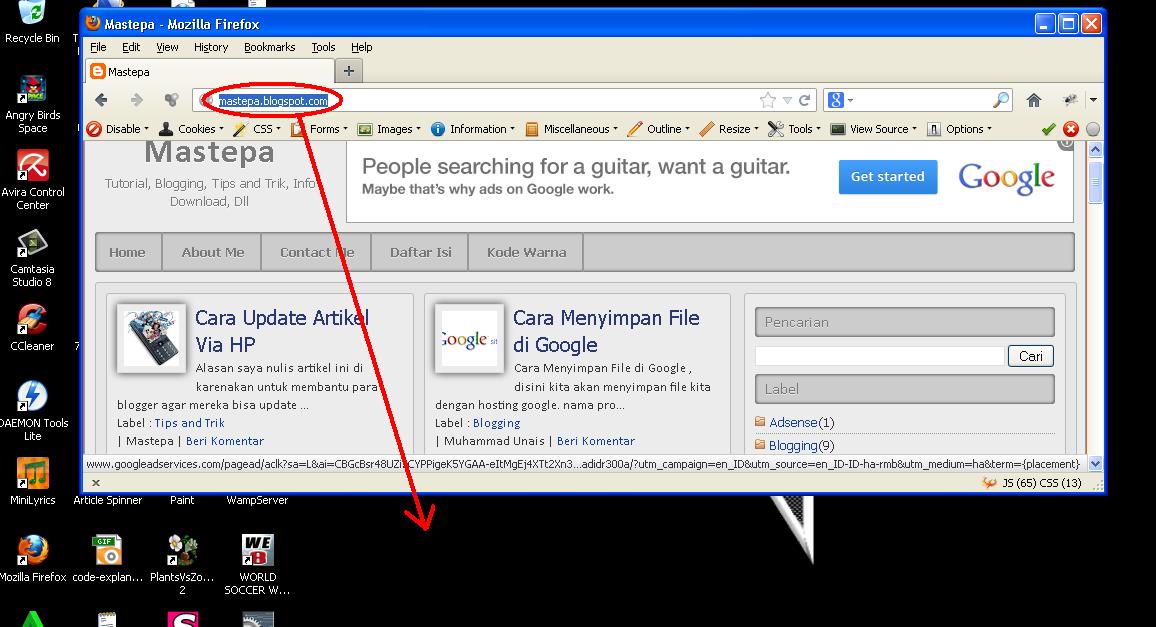Click the Kode Warna navigation item
Screen dimensions: 1156x627
525,251
